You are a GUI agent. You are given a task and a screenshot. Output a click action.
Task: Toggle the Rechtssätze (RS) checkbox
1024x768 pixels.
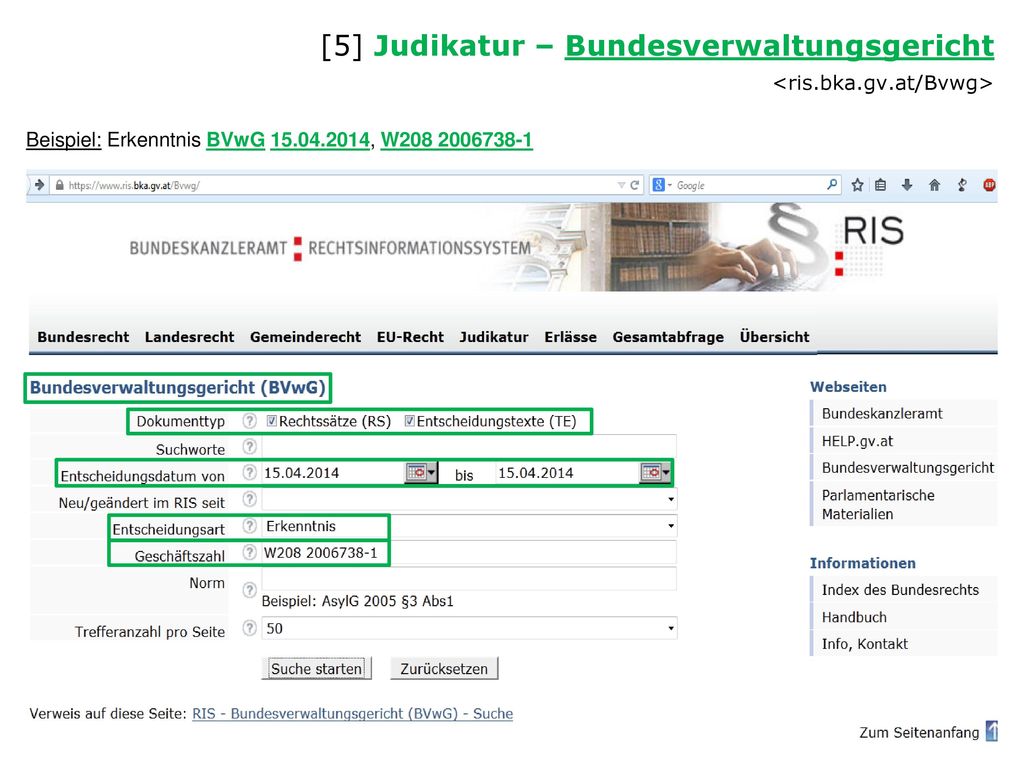tap(272, 421)
